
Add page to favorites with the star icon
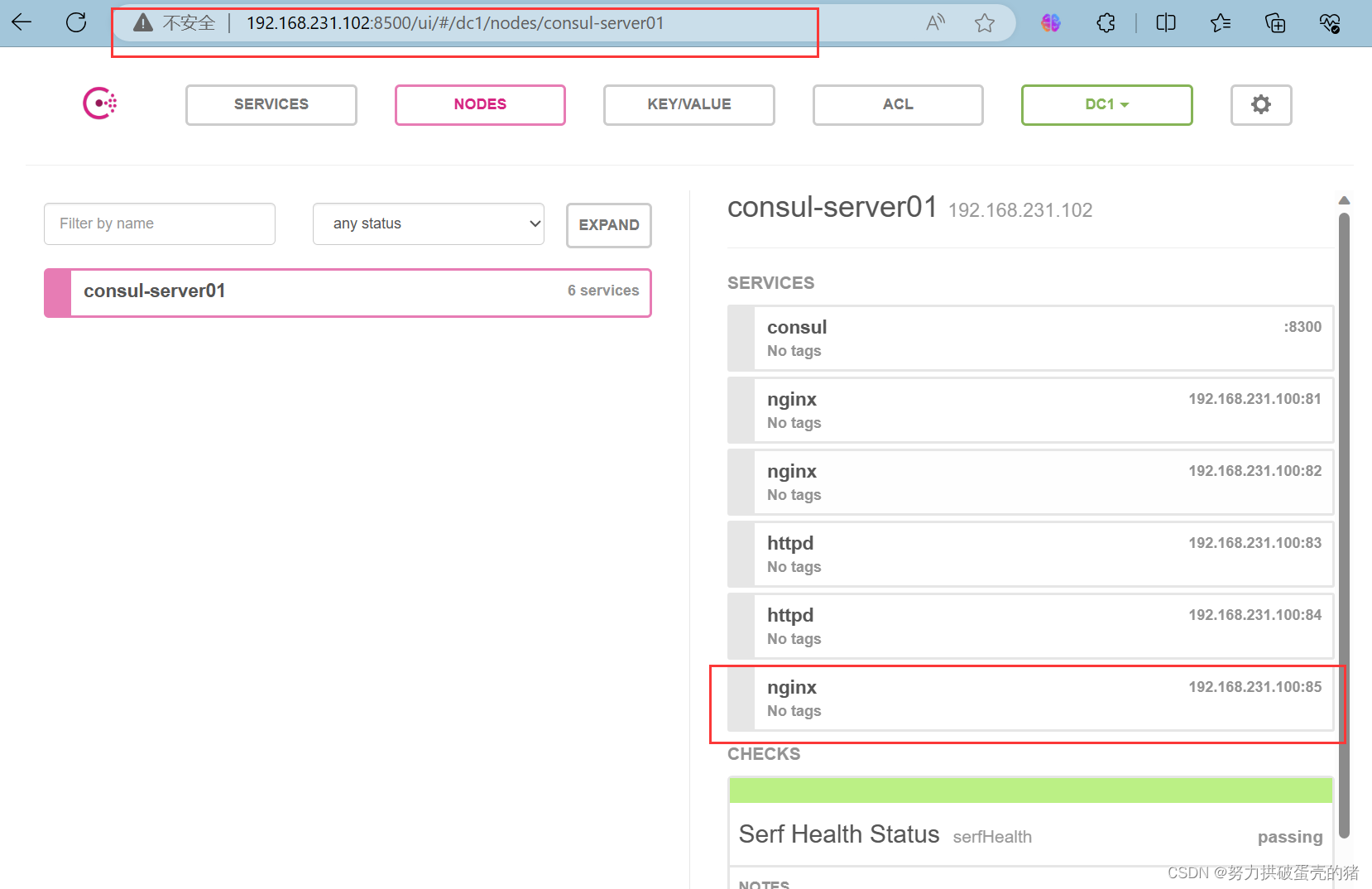click(x=985, y=22)
